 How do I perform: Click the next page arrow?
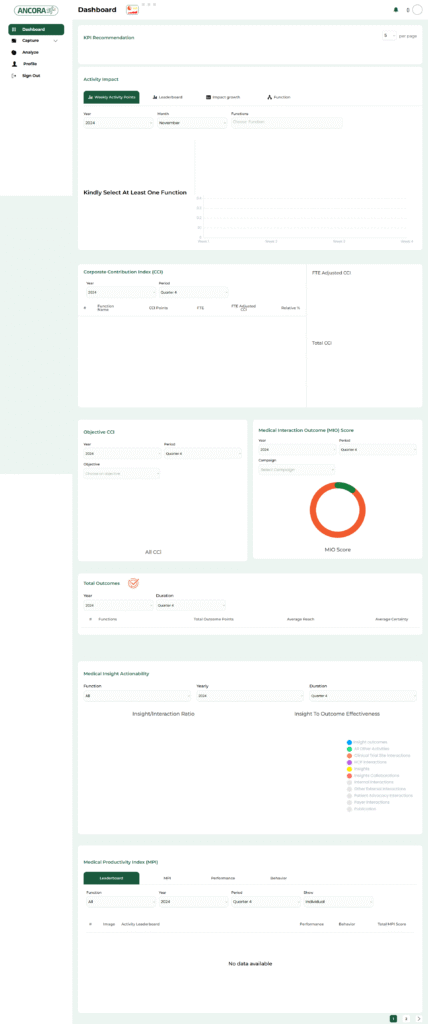[x=418, y=1018]
